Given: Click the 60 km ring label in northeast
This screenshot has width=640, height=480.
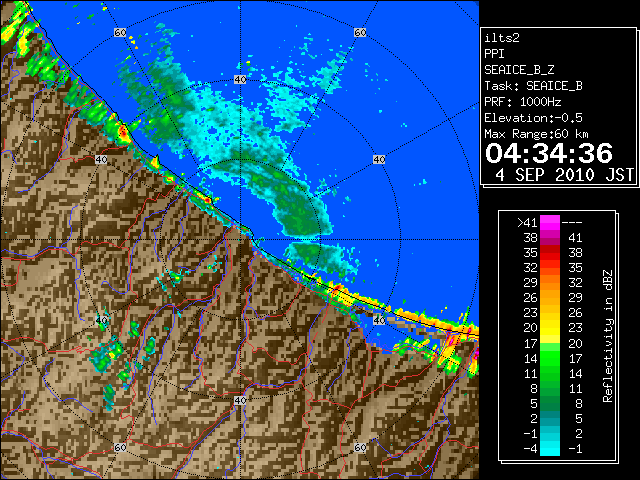Looking at the screenshot, I should coord(360,32).
